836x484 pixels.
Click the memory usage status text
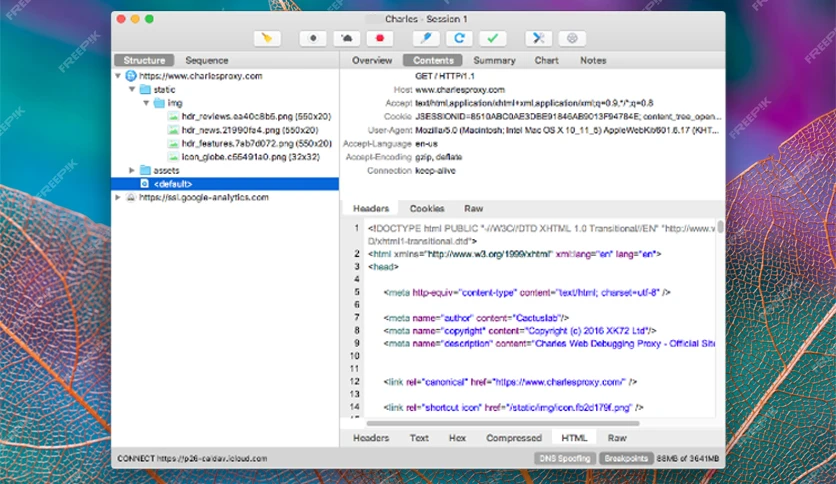pos(688,458)
